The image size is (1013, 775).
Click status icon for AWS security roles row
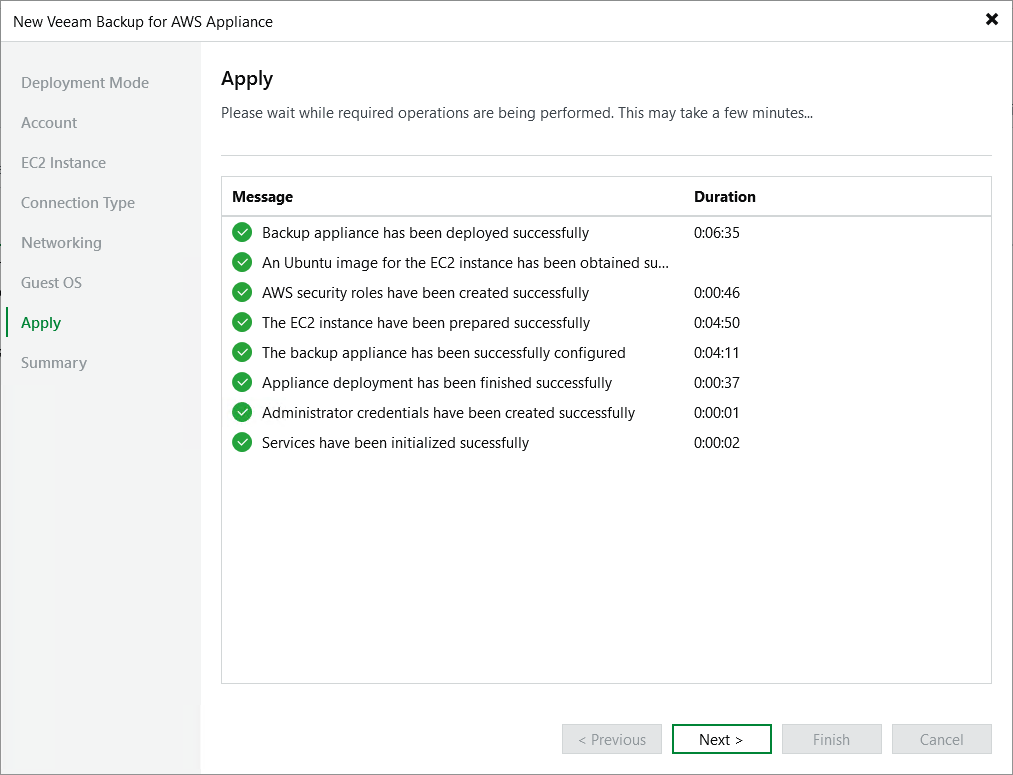point(242,293)
